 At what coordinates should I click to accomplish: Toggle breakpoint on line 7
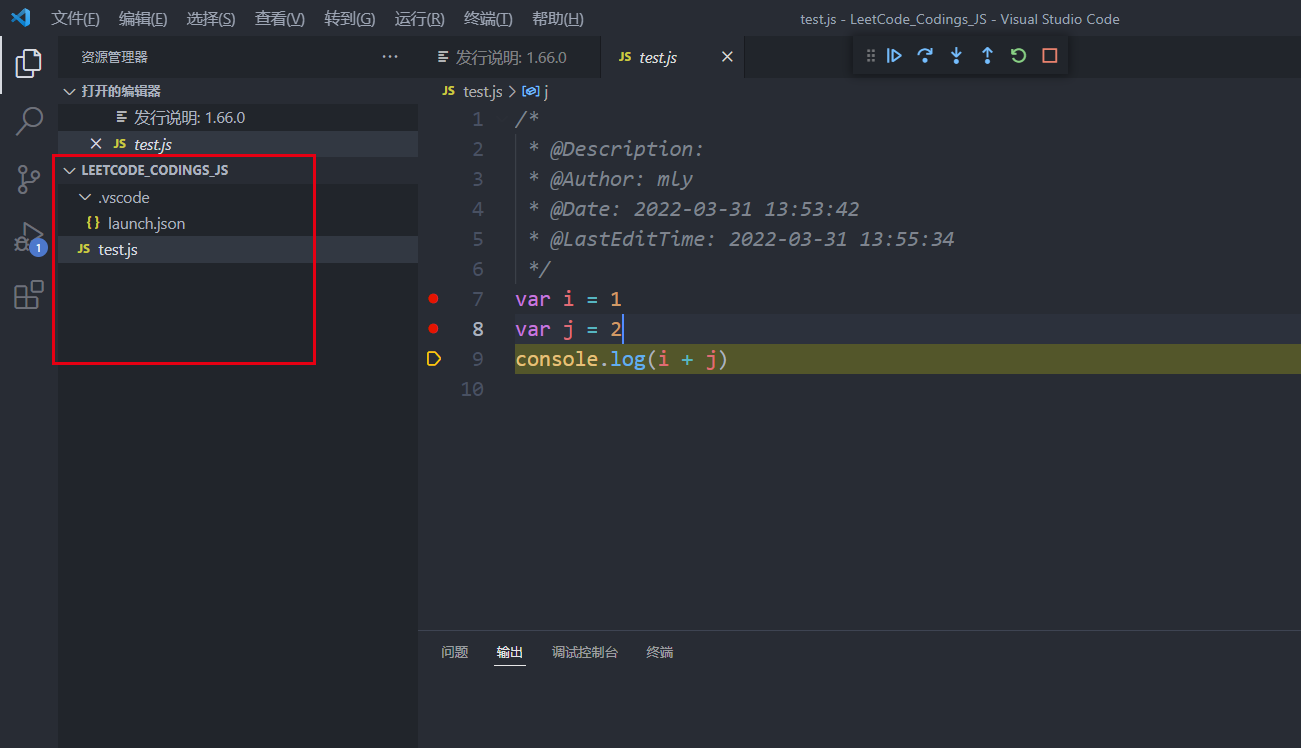pos(433,298)
